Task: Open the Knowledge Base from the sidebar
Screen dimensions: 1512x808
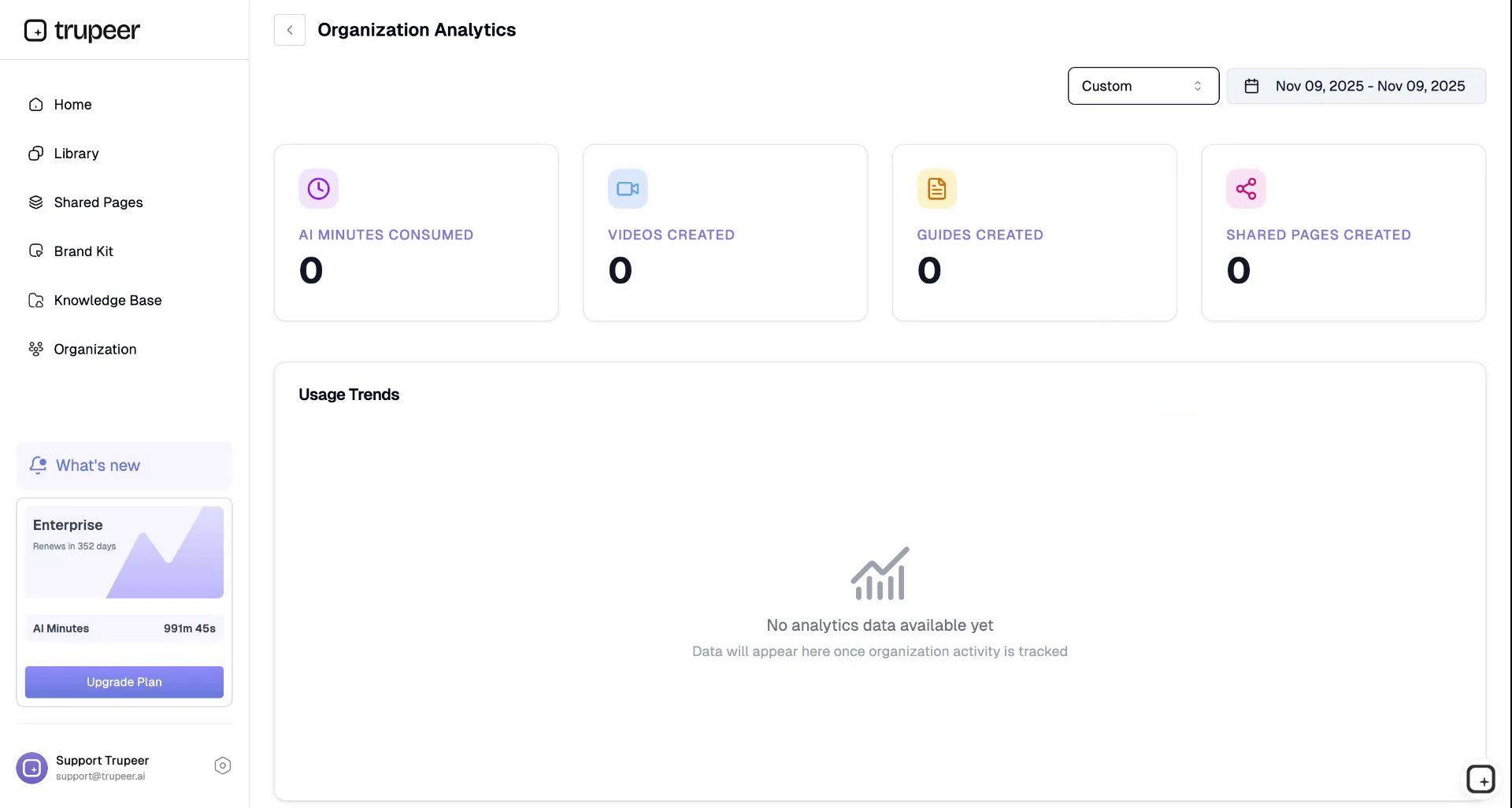Action: (108, 300)
